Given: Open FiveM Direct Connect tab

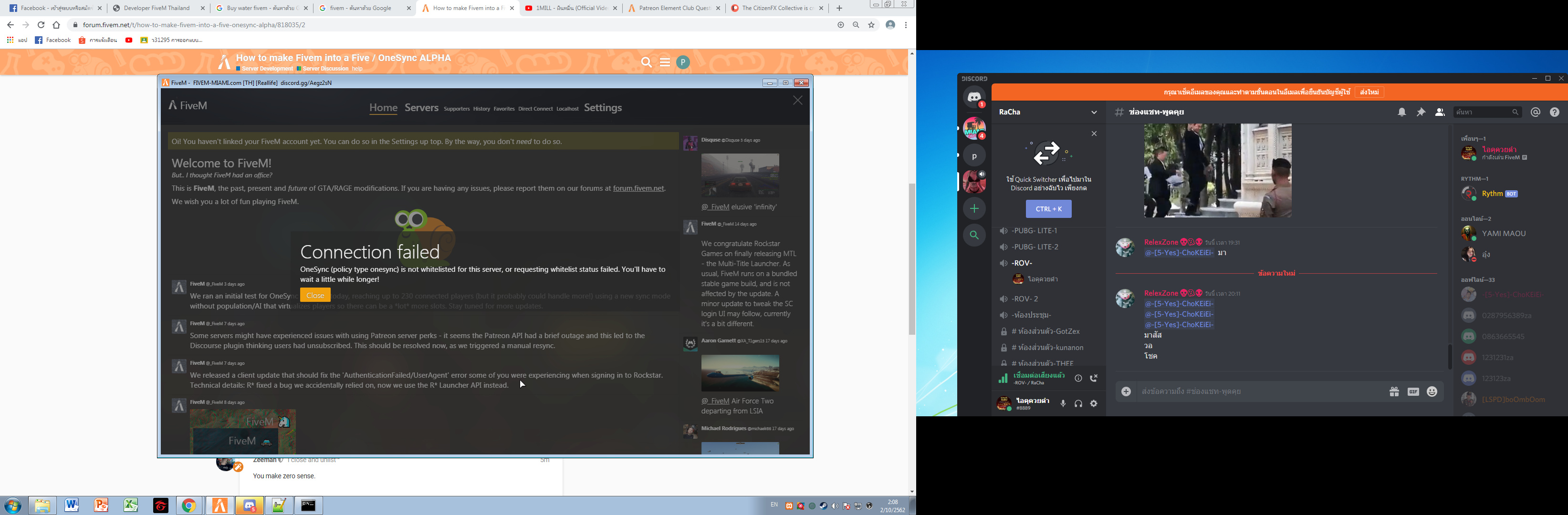Looking at the screenshot, I should [x=536, y=109].
